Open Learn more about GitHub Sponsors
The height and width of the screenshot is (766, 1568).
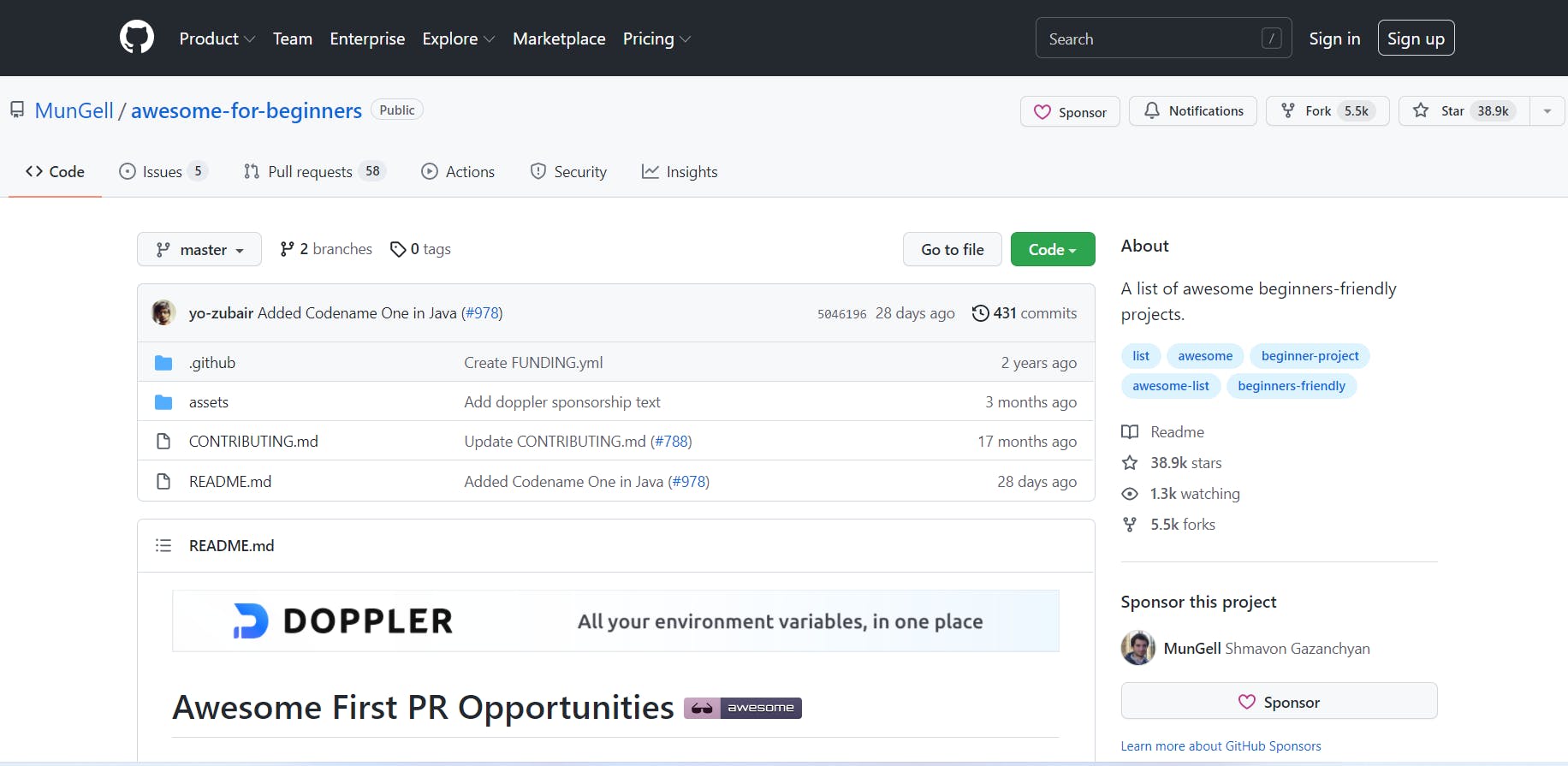(1221, 746)
